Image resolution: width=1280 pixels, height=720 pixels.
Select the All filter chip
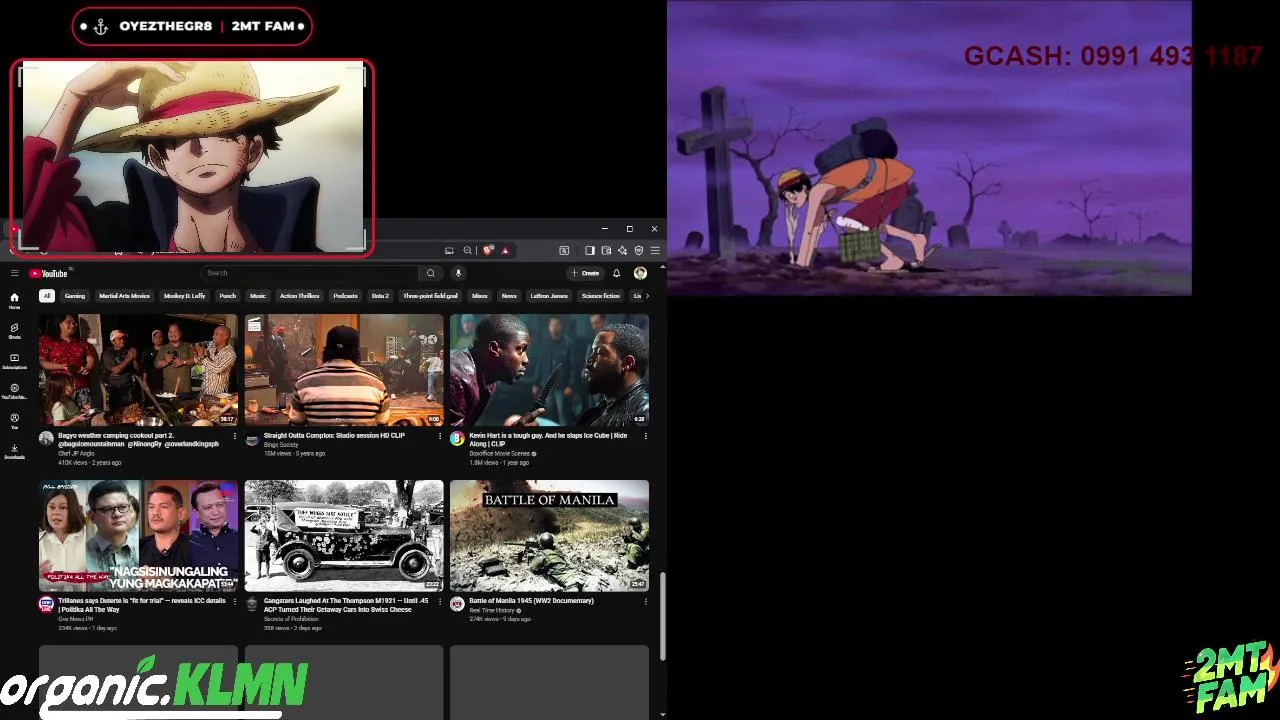[x=46, y=296]
